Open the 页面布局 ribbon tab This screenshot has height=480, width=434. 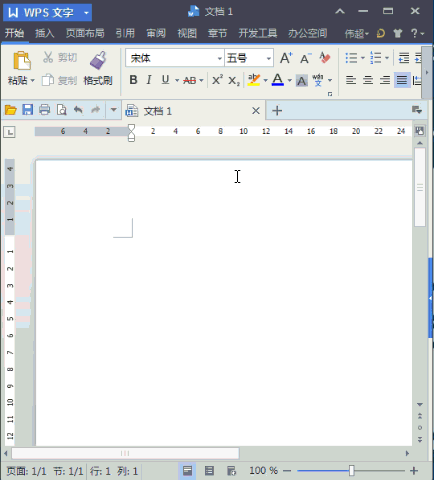tap(85, 33)
